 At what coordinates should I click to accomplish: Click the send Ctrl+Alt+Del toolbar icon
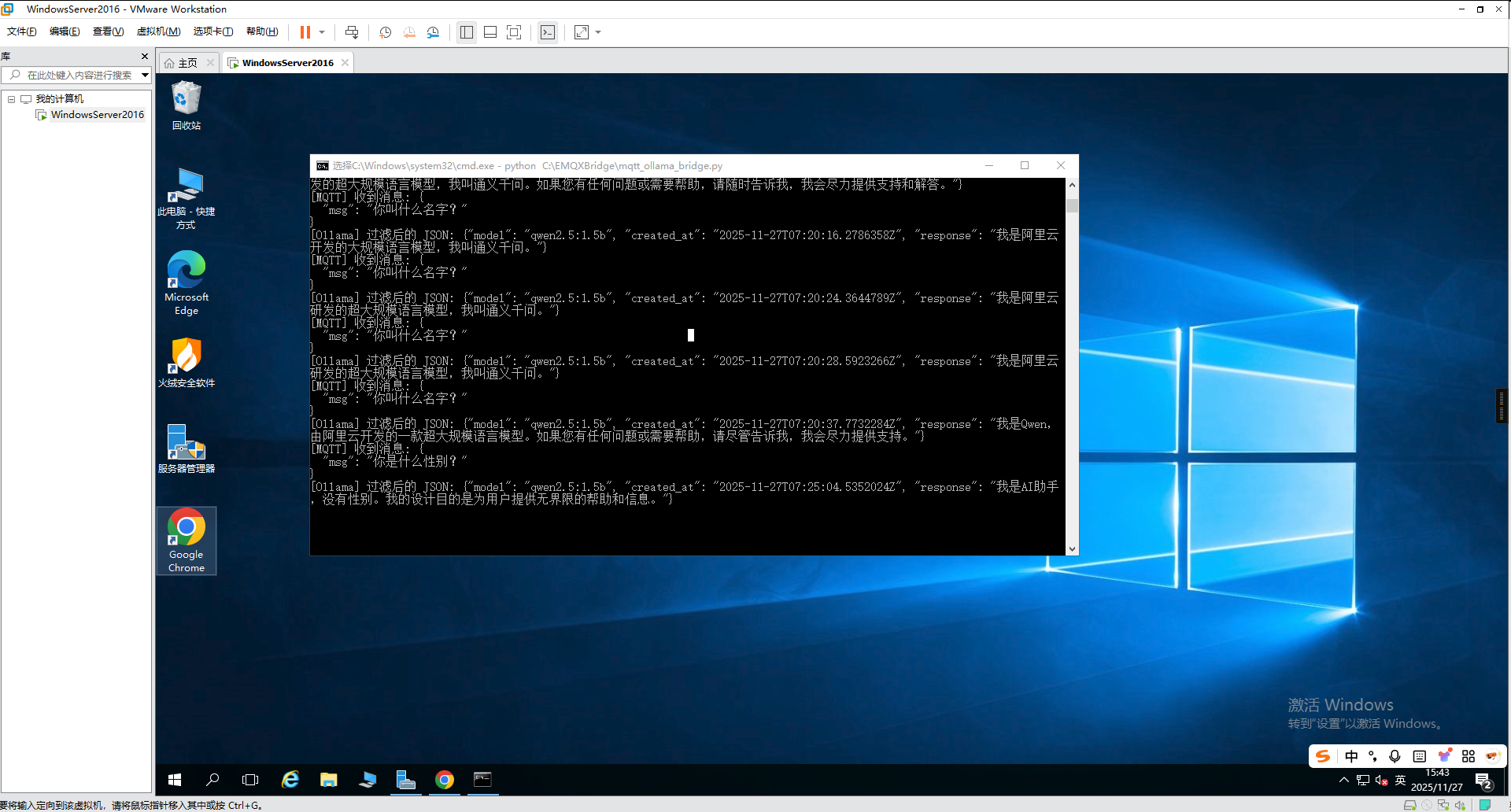click(352, 32)
